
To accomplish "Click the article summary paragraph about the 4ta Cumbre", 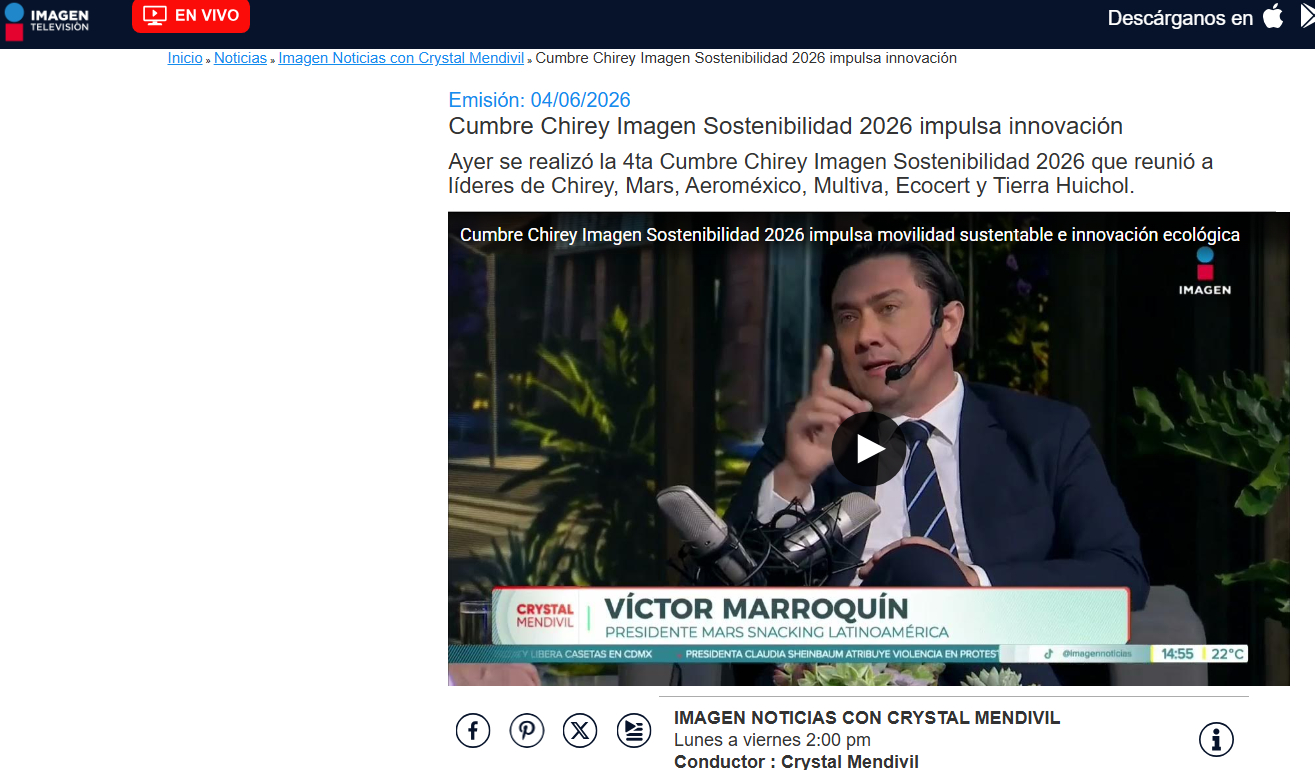I will (x=831, y=174).
